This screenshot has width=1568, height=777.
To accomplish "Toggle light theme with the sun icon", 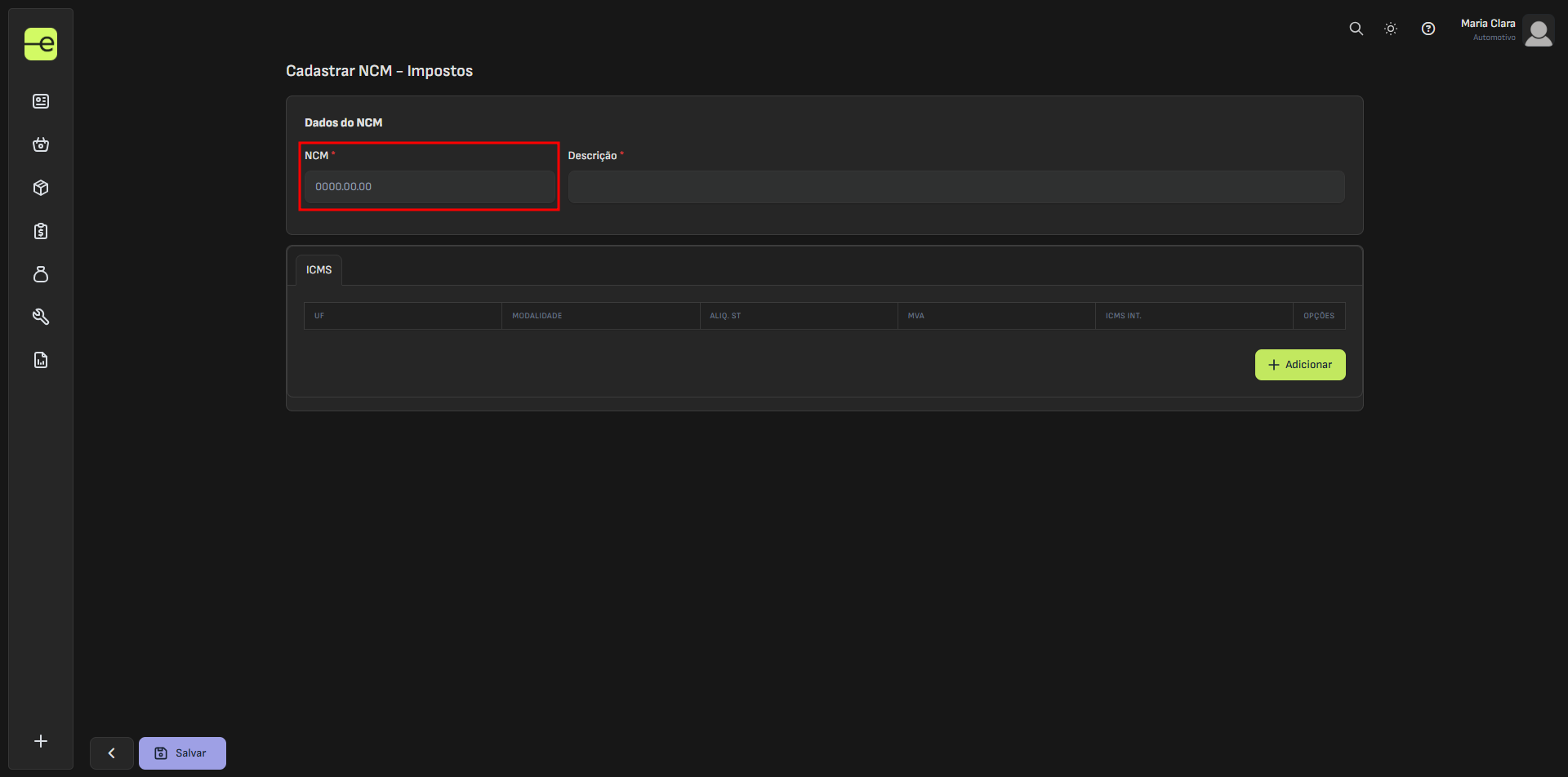I will [x=1391, y=29].
